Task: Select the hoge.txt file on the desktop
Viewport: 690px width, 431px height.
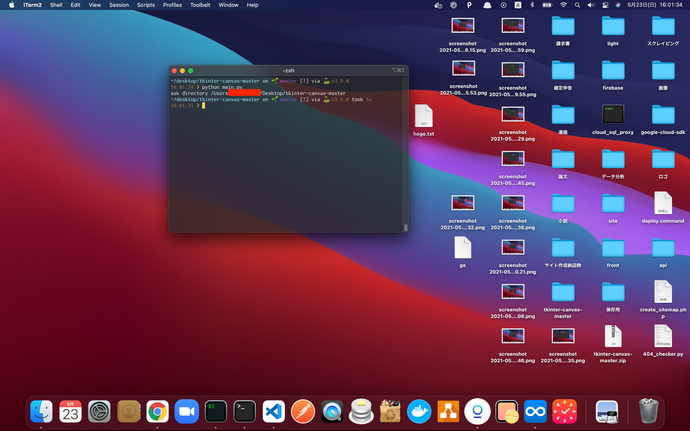Action: (x=424, y=120)
